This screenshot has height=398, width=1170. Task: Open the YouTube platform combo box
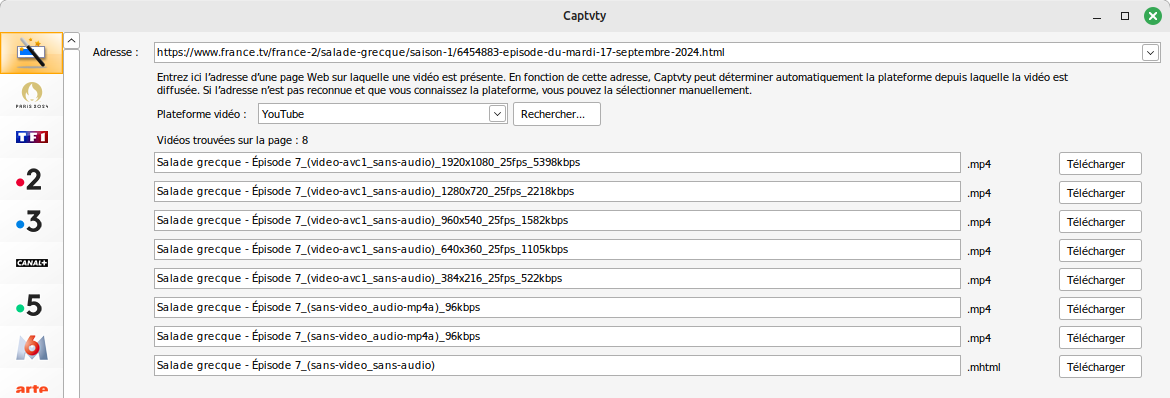(383, 114)
